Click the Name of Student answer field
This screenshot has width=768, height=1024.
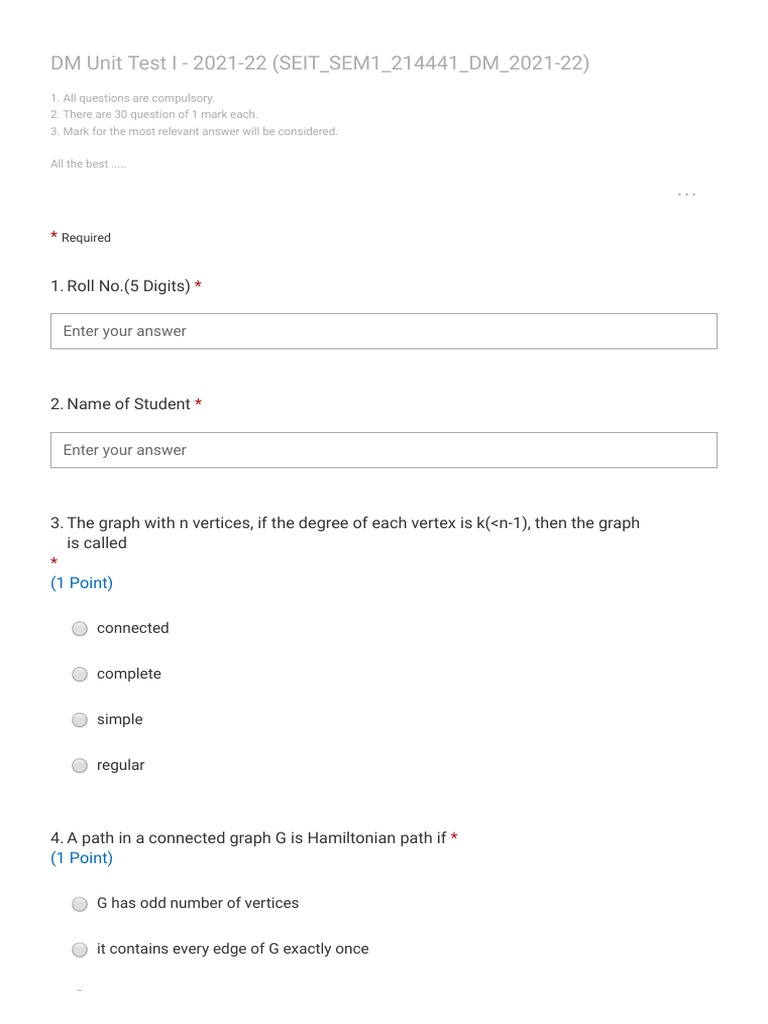(383, 450)
